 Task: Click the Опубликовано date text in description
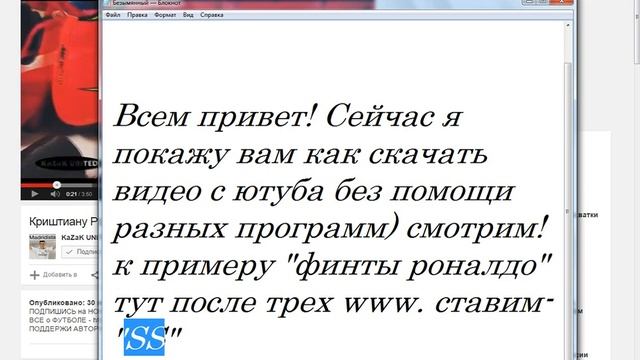point(62,303)
